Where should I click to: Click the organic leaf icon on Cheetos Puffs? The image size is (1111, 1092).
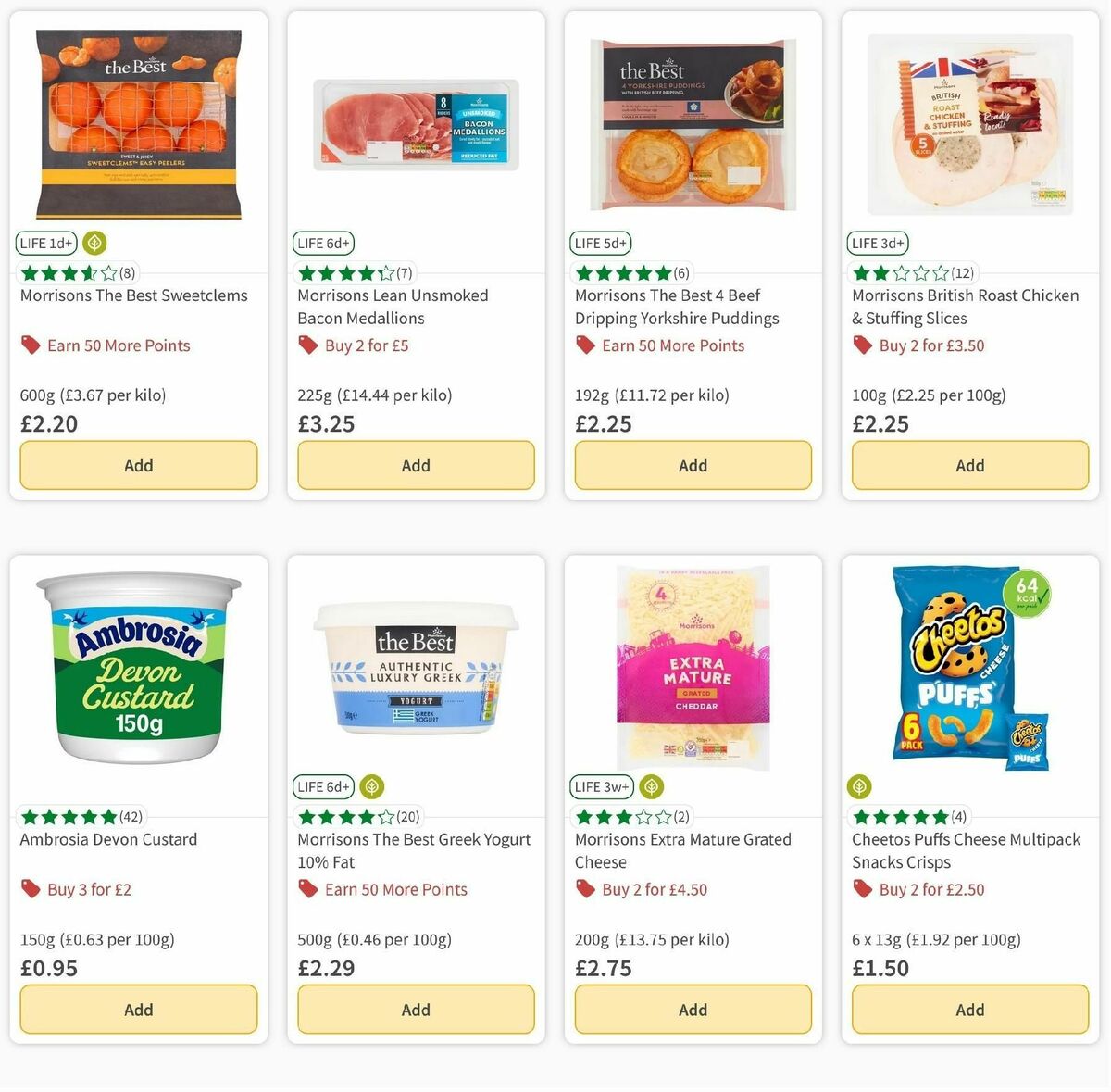click(860, 786)
